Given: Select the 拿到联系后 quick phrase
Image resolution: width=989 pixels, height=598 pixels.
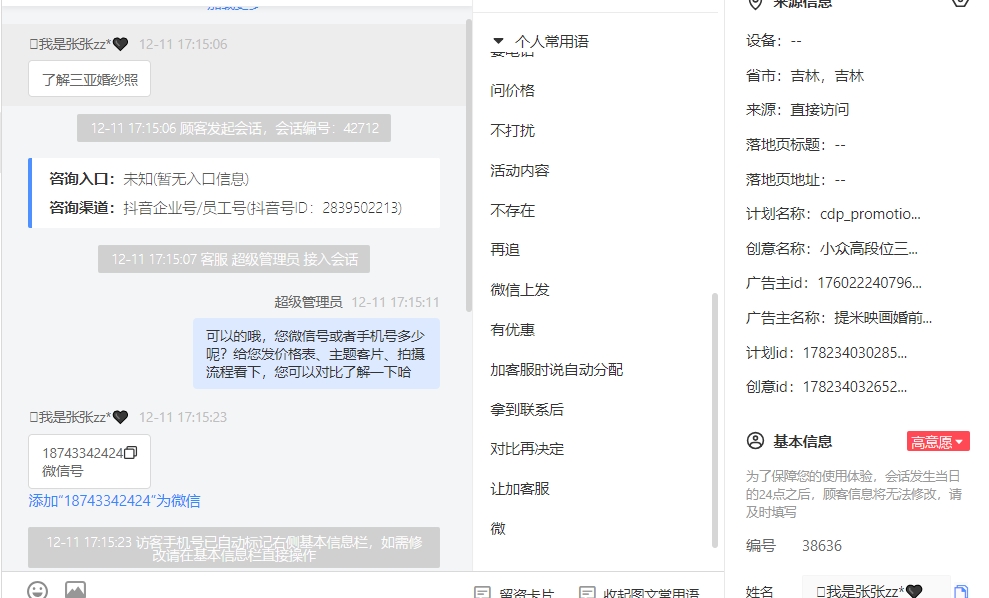Looking at the screenshot, I should 527,409.
